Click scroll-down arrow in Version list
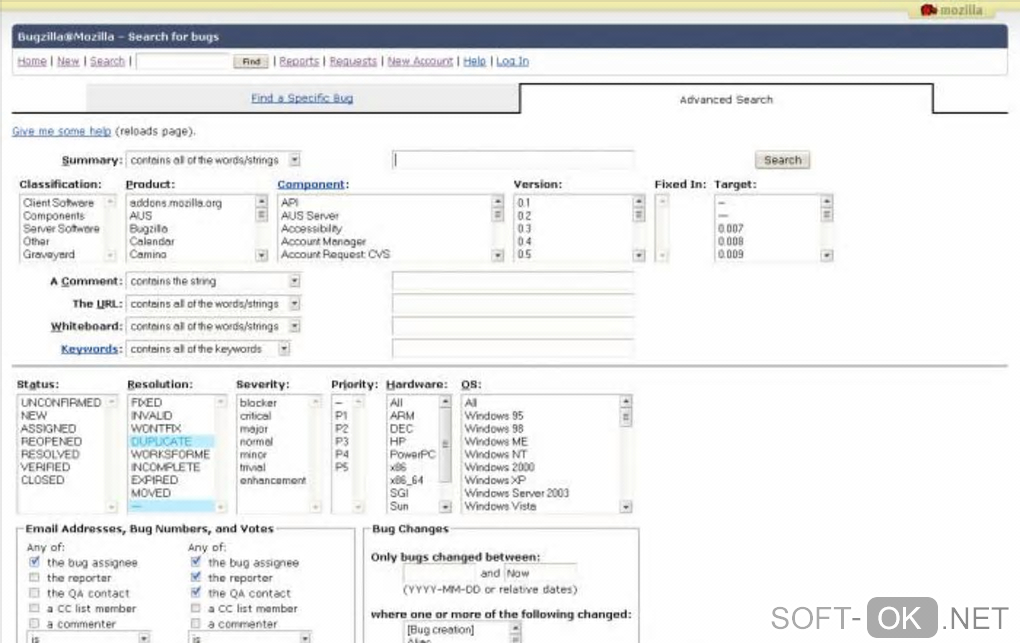Viewport: 1020px width, 643px height. coord(639,255)
